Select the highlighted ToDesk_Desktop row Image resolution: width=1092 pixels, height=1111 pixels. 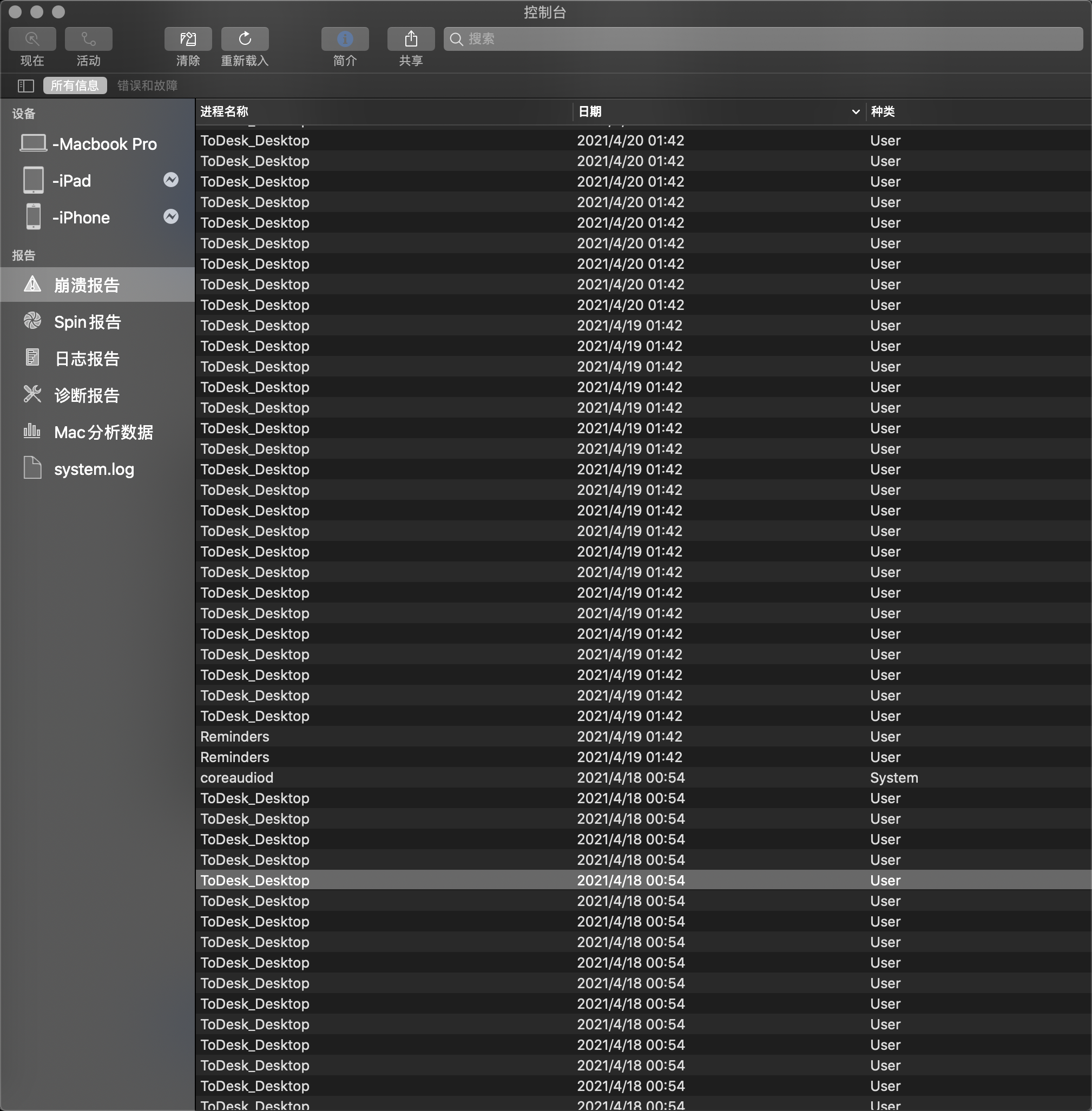click(643, 881)
